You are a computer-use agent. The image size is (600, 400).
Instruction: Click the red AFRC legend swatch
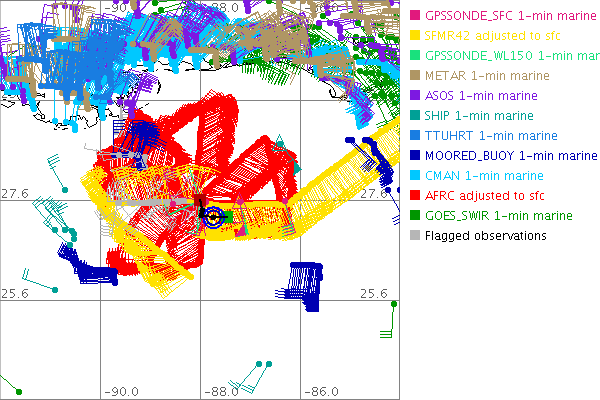415,196
